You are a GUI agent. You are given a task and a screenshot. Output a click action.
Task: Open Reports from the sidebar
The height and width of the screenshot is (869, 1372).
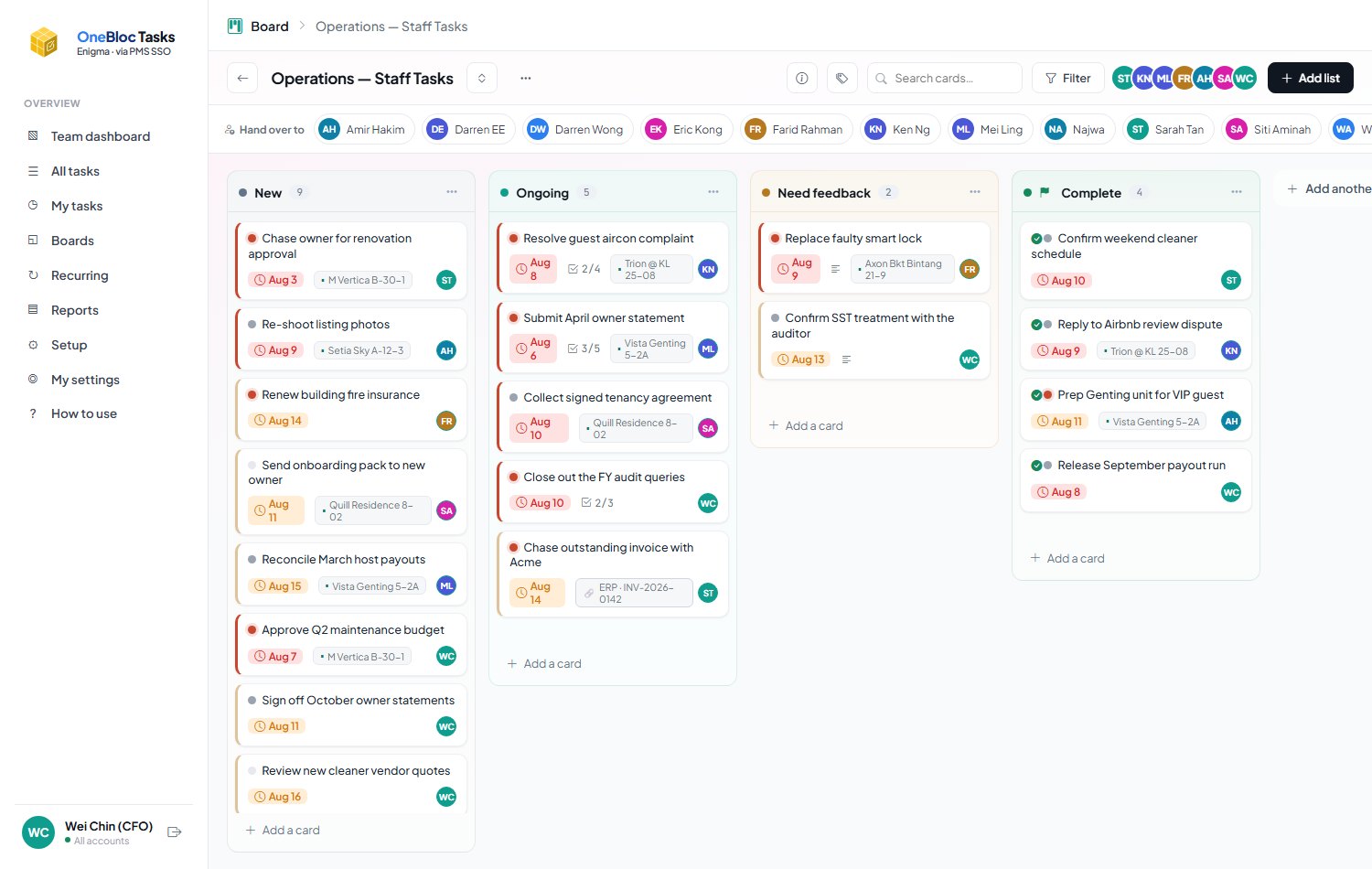[x=75, y=310]
